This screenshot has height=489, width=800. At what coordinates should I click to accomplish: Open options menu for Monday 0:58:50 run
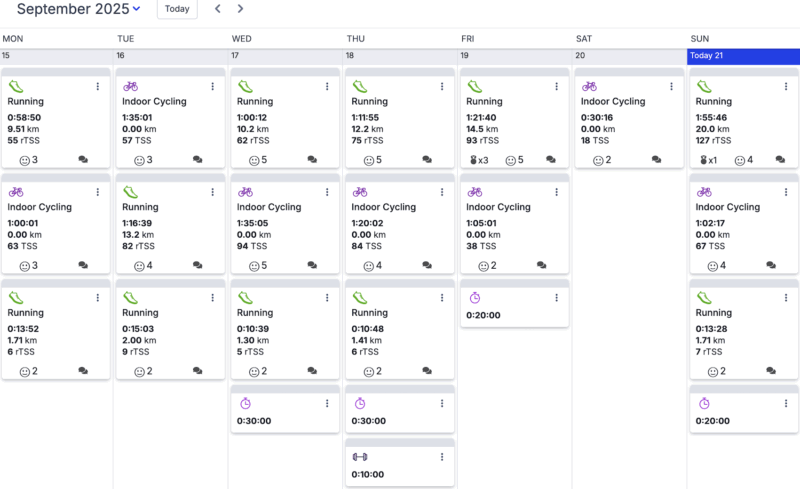97,87
